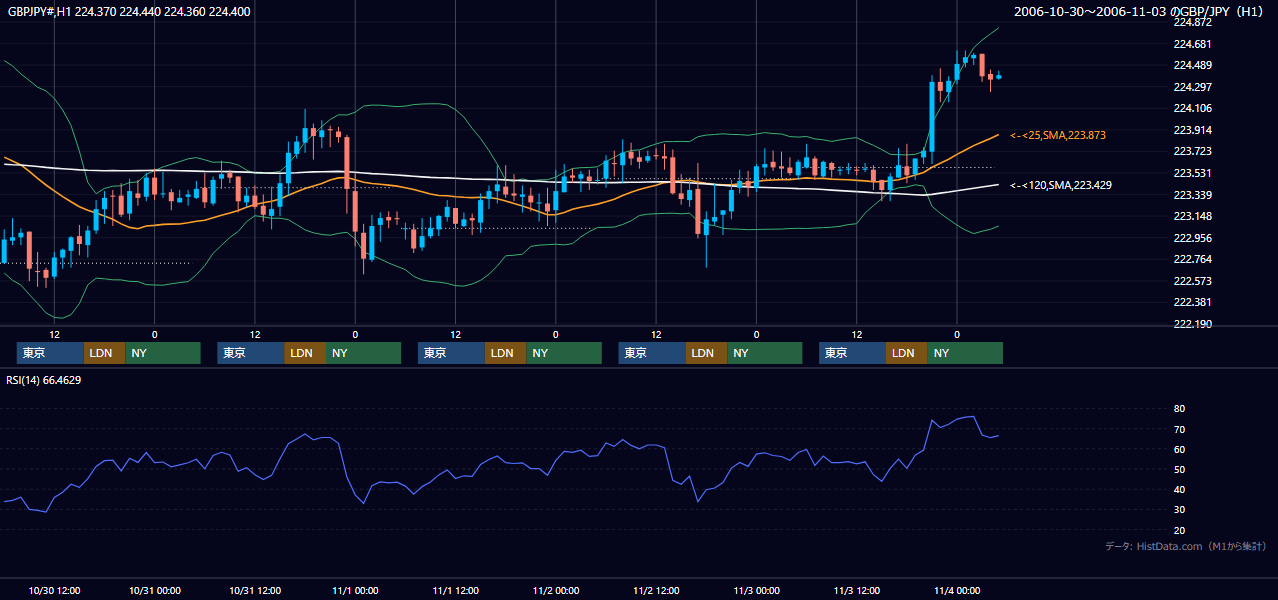Click the HistData.com data credit text
1278x600 pixels.
tap(1186, 546)
